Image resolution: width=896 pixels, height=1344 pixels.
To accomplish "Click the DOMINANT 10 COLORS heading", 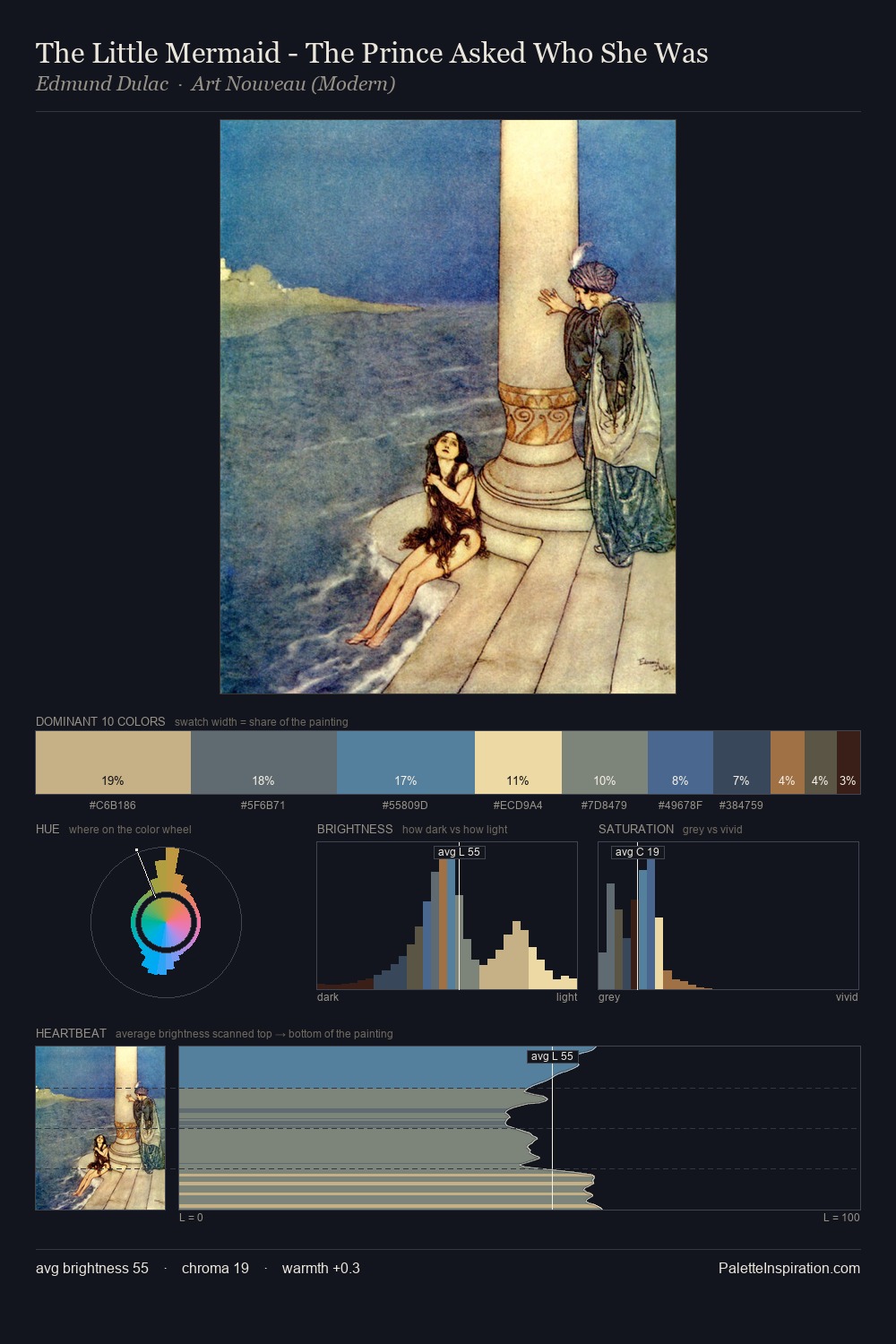I will 100,721.
